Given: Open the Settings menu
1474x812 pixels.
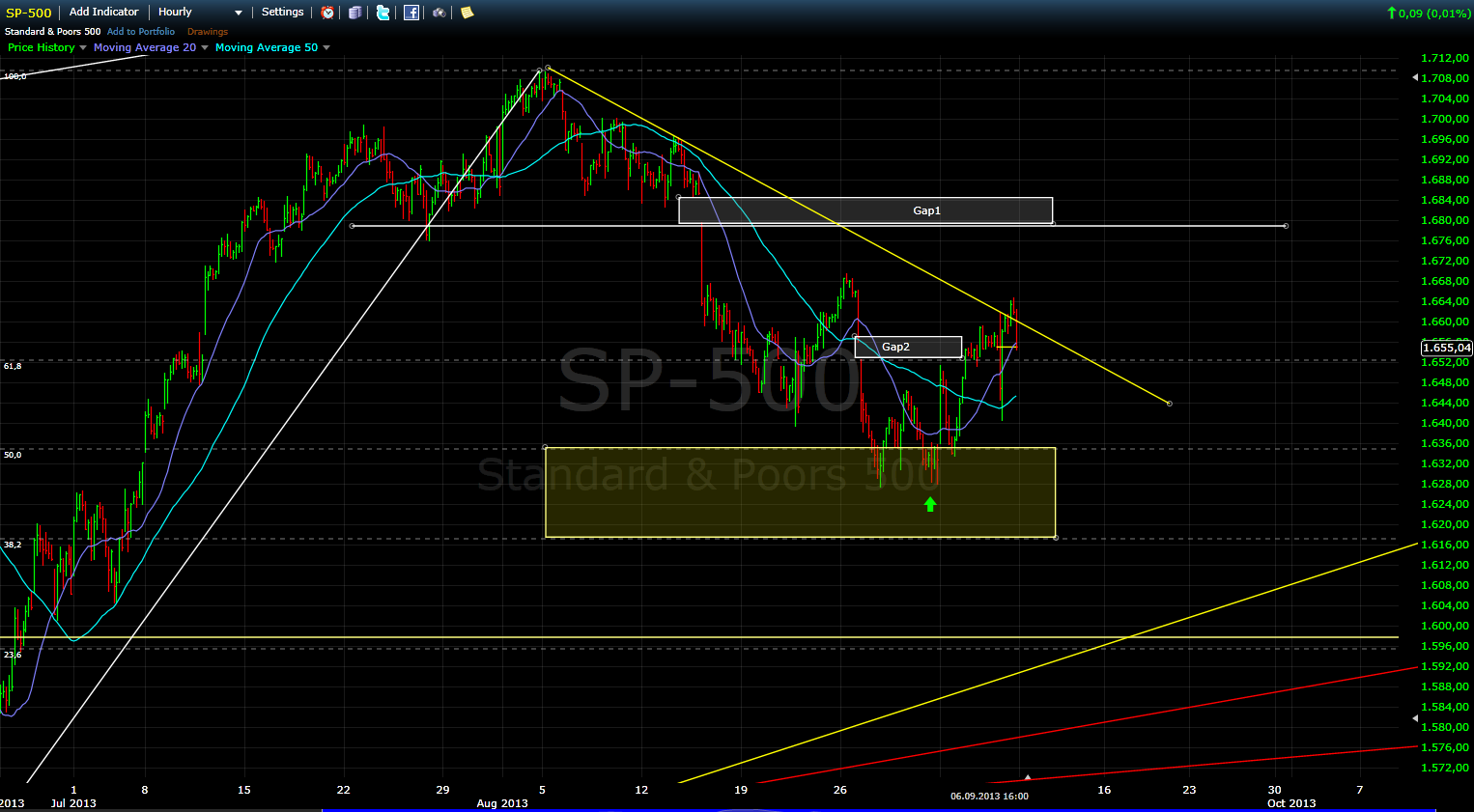Looking at the screenshot, I should pyautogui.click(x=282, y=13).
